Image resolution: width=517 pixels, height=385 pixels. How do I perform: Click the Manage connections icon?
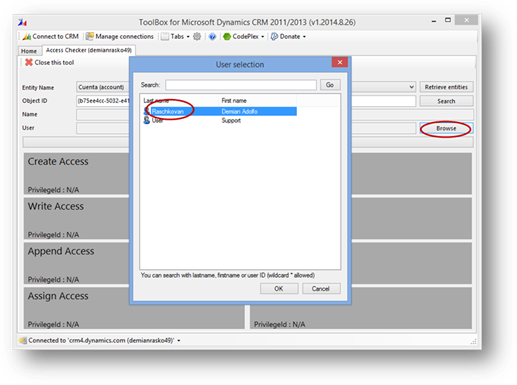pyautogui.click(x=89, y=36)
